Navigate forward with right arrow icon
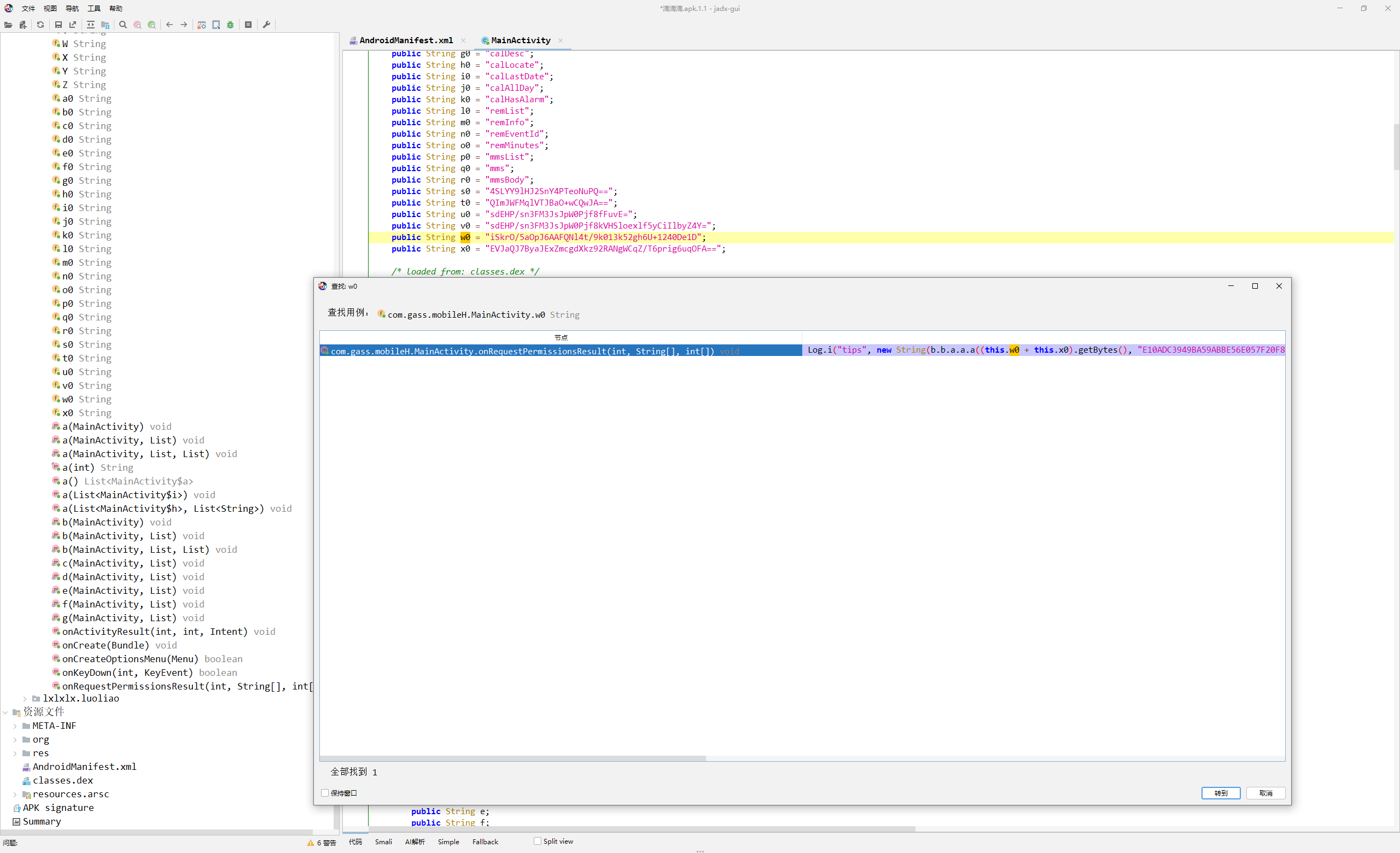1400x853 pixels. pos(184,25)
